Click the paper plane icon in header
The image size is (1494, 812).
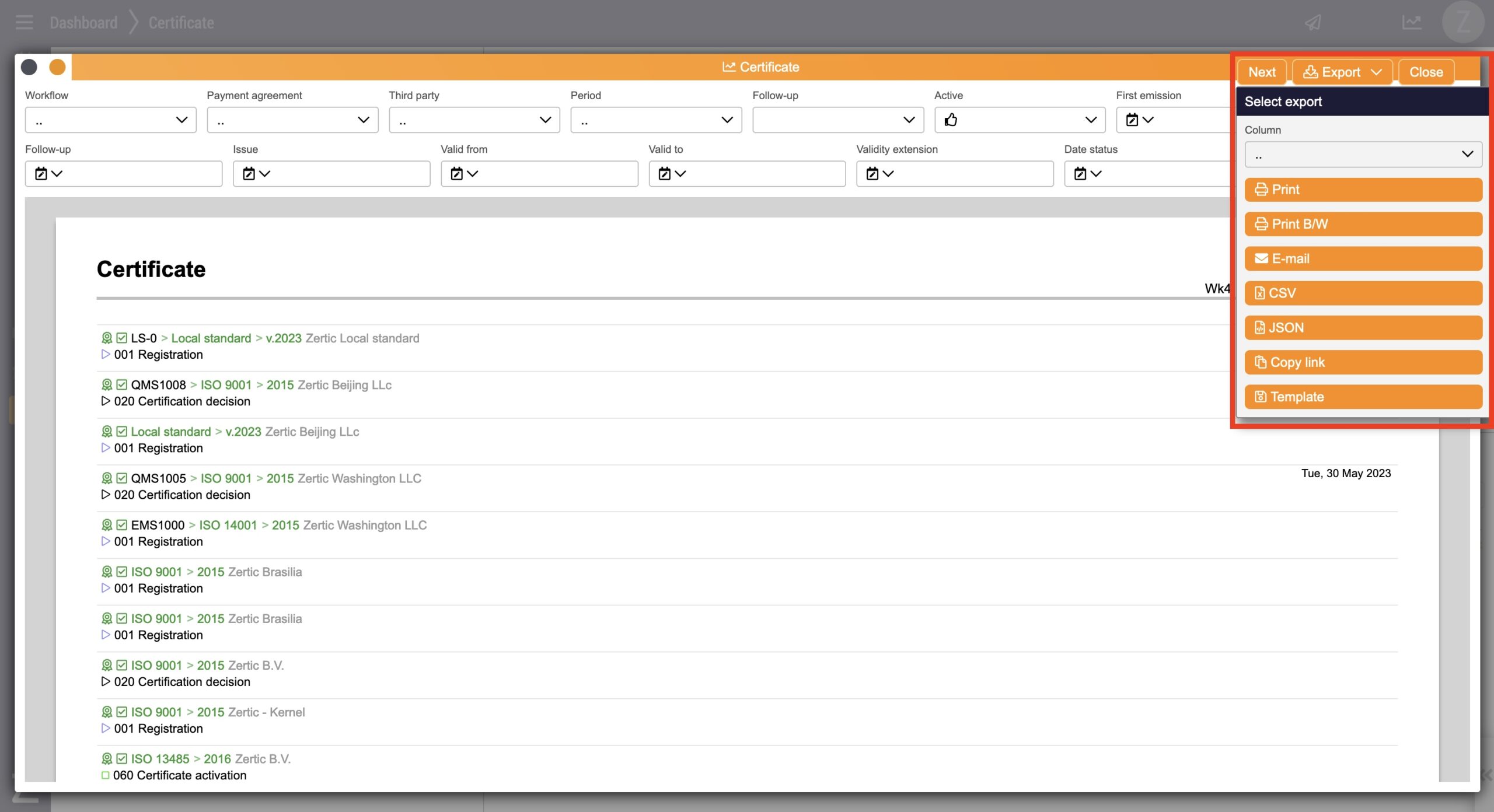point(1313,23)
